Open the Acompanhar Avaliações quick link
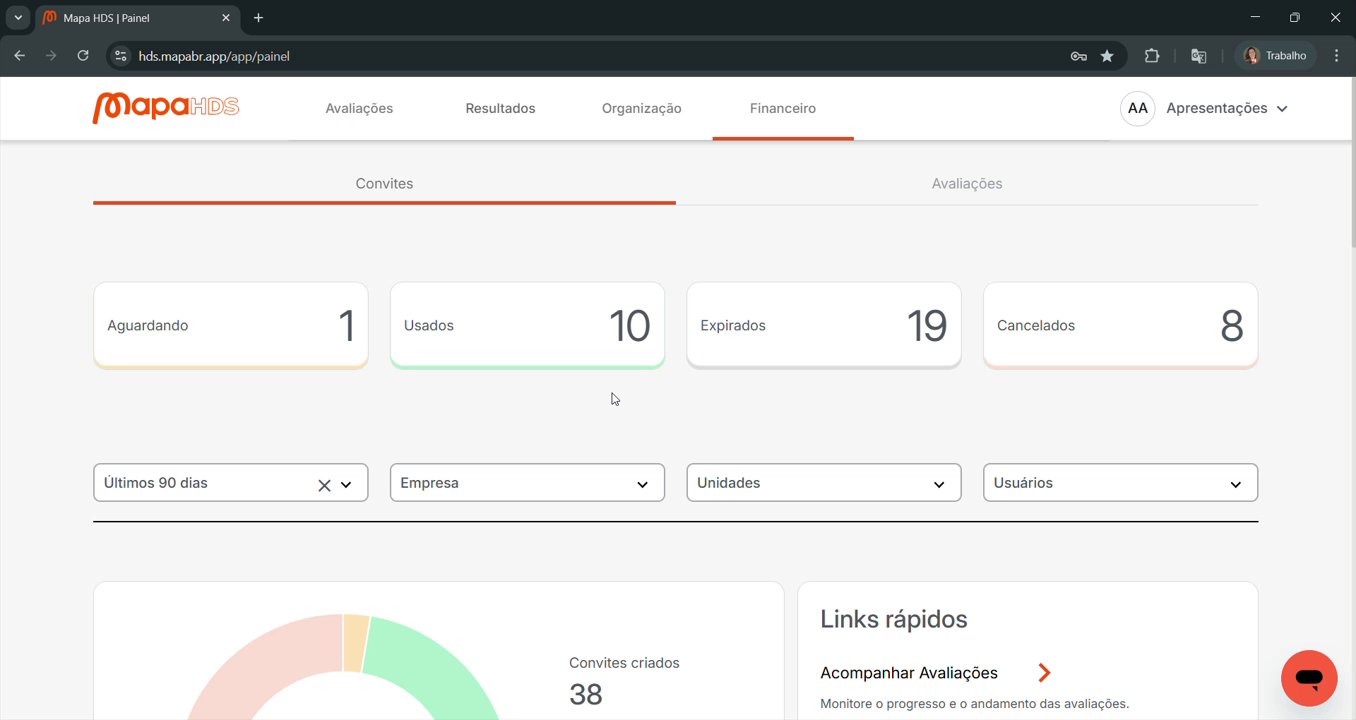The width and height of the screenshot is (1356, 720). point(909,673)
